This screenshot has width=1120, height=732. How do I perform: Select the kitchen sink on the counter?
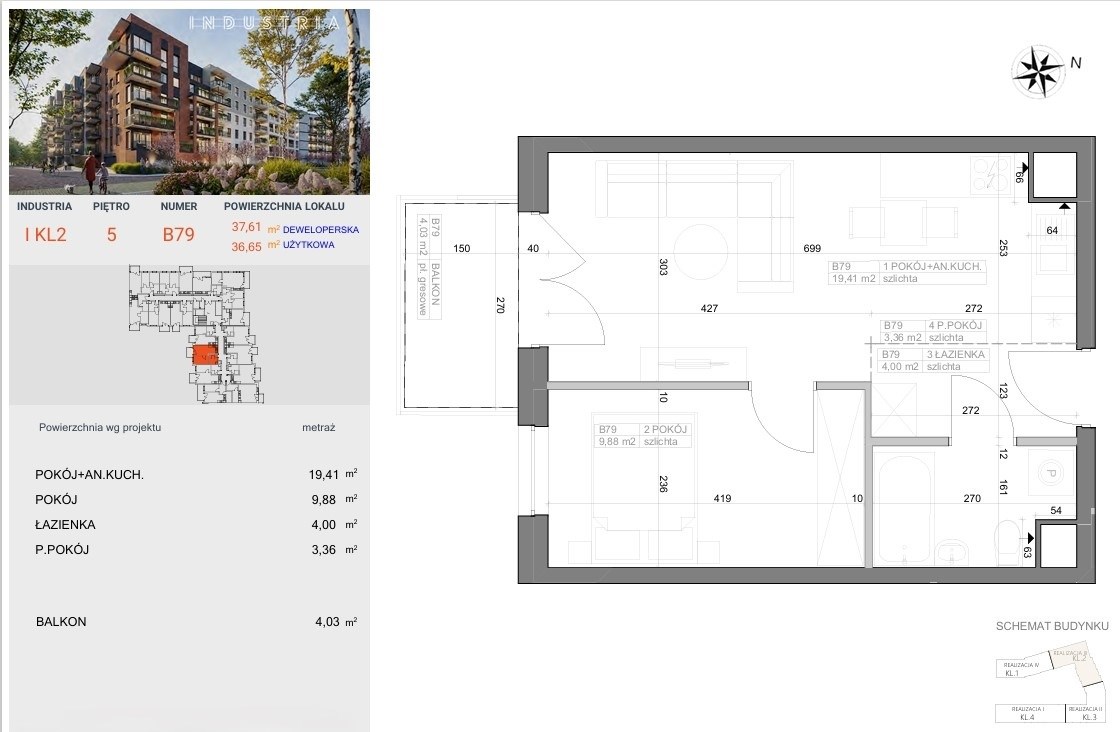pyautogui.click(x=1052, y=257)
